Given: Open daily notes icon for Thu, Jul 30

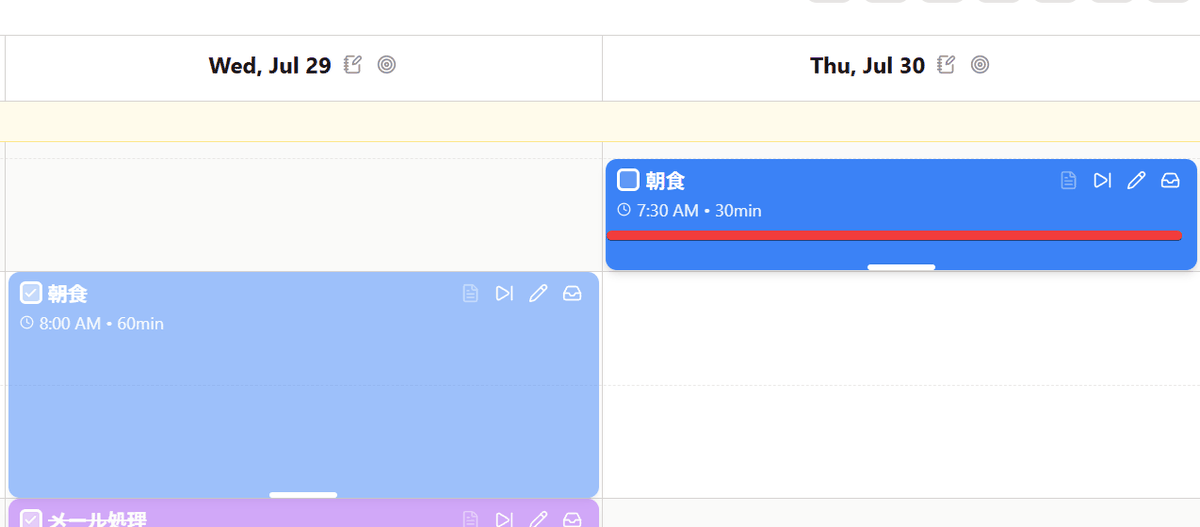Looking at the screenshot, I should [946, 65].
